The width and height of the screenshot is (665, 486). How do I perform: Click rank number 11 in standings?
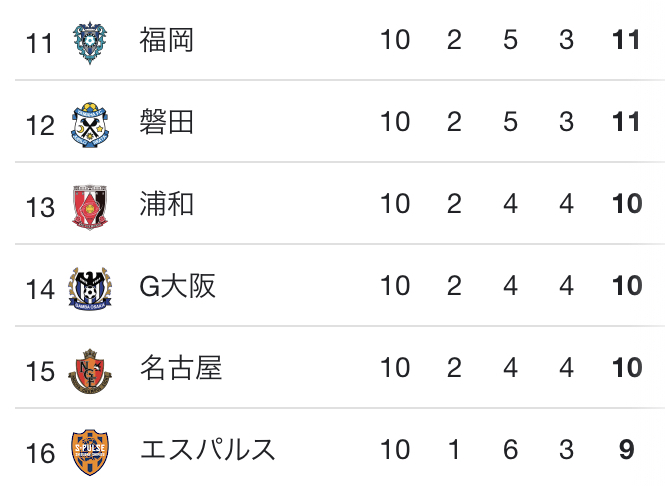pyautogui.click(x=39, y=44)
